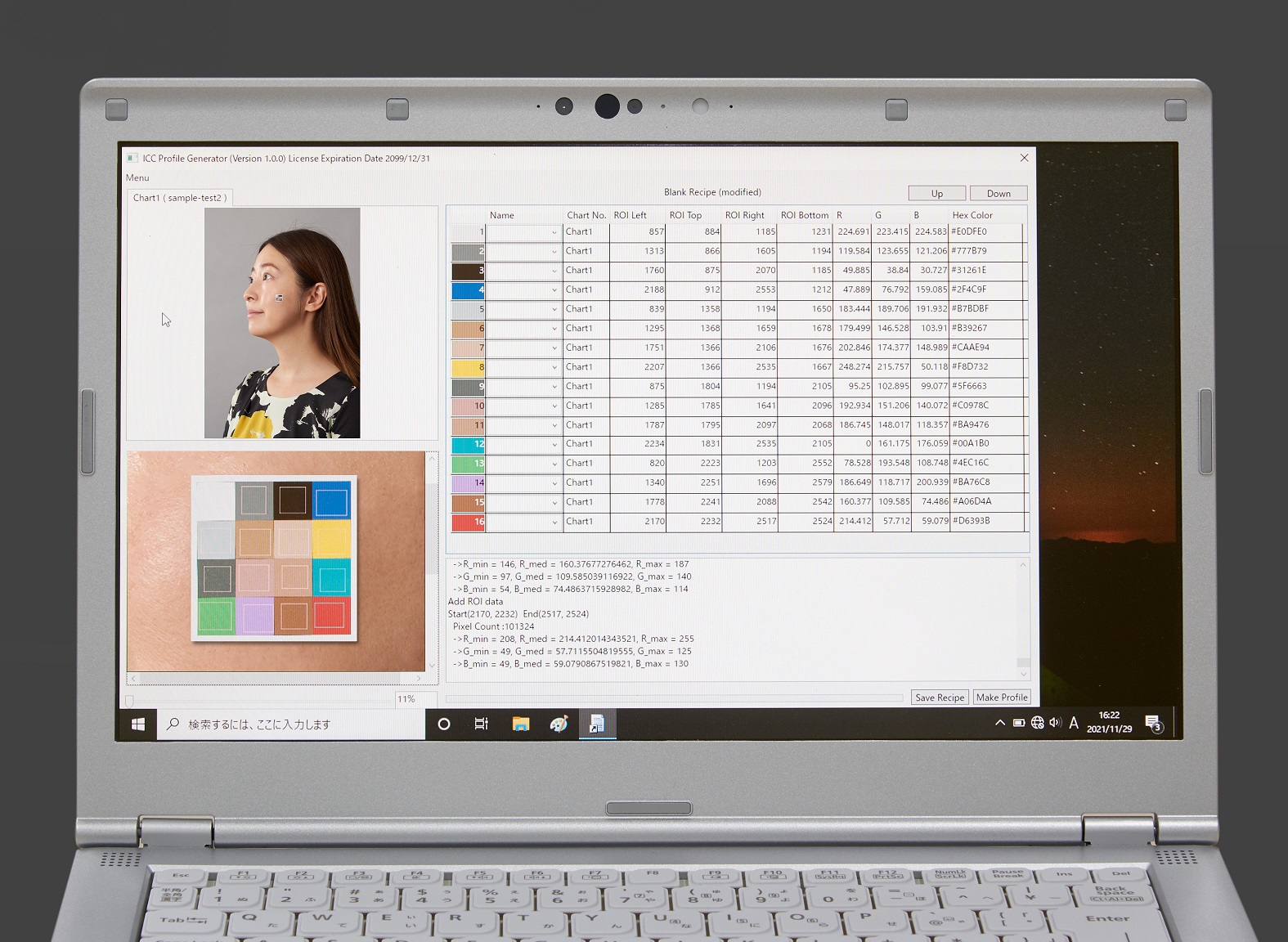The width and height of the screenshot is (1288, 942).
Task: Launch the Paint palette taskbar icon
Action: [x=559, y=724]
